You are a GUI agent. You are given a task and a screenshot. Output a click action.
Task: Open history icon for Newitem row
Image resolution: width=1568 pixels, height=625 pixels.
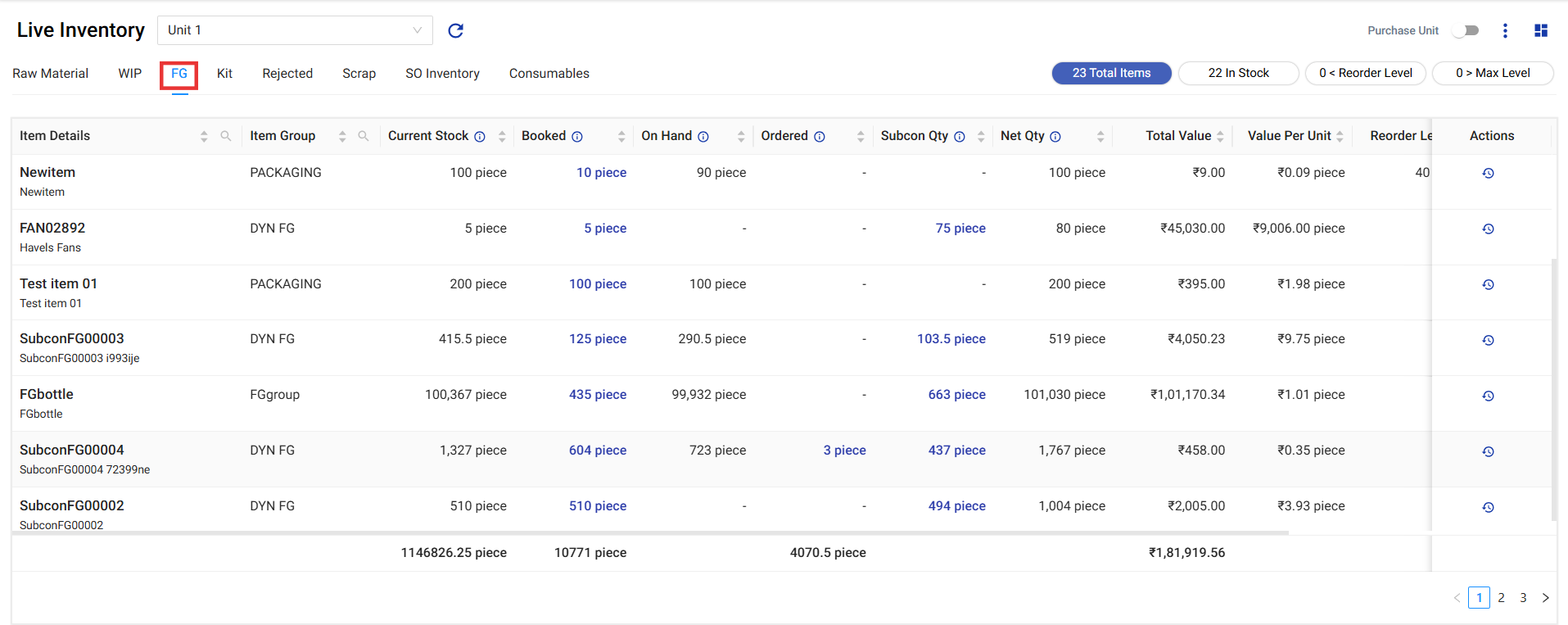(1488, 173)
